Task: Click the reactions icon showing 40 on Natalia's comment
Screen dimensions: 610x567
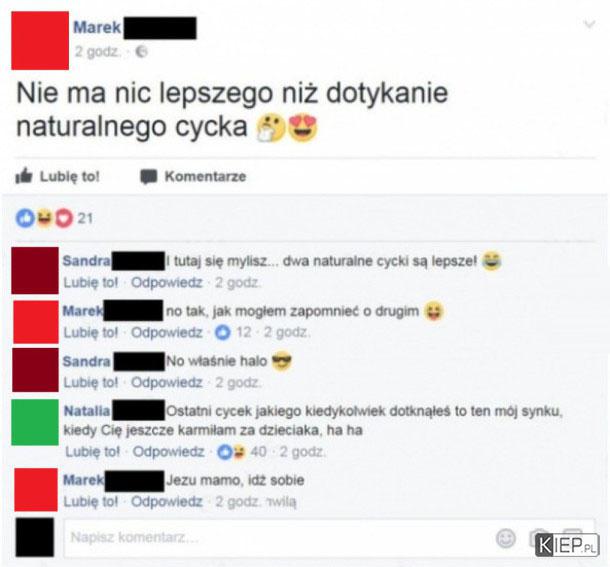Action: (232, 452)
